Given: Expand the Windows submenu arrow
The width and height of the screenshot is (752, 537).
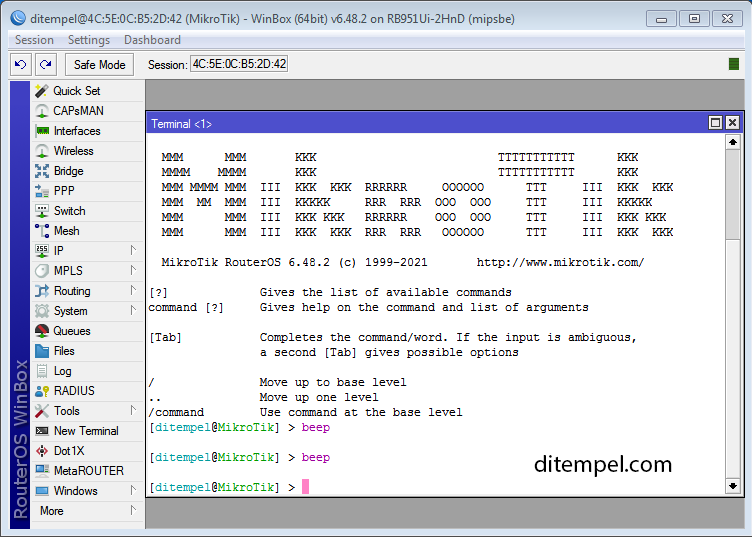Looking at the screenshot, I should 133,490.
